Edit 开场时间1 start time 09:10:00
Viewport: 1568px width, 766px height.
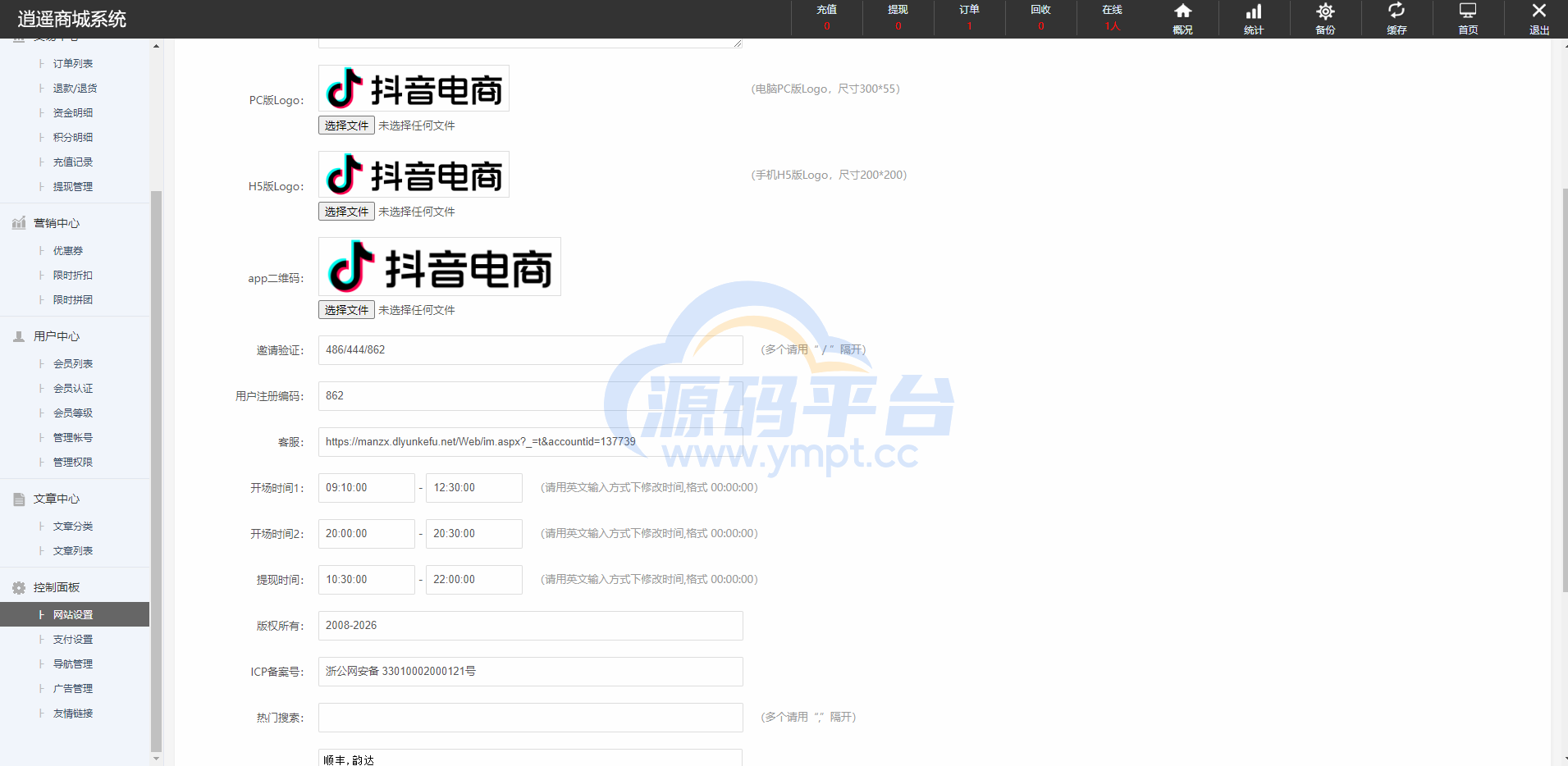(x=367, y=488)
